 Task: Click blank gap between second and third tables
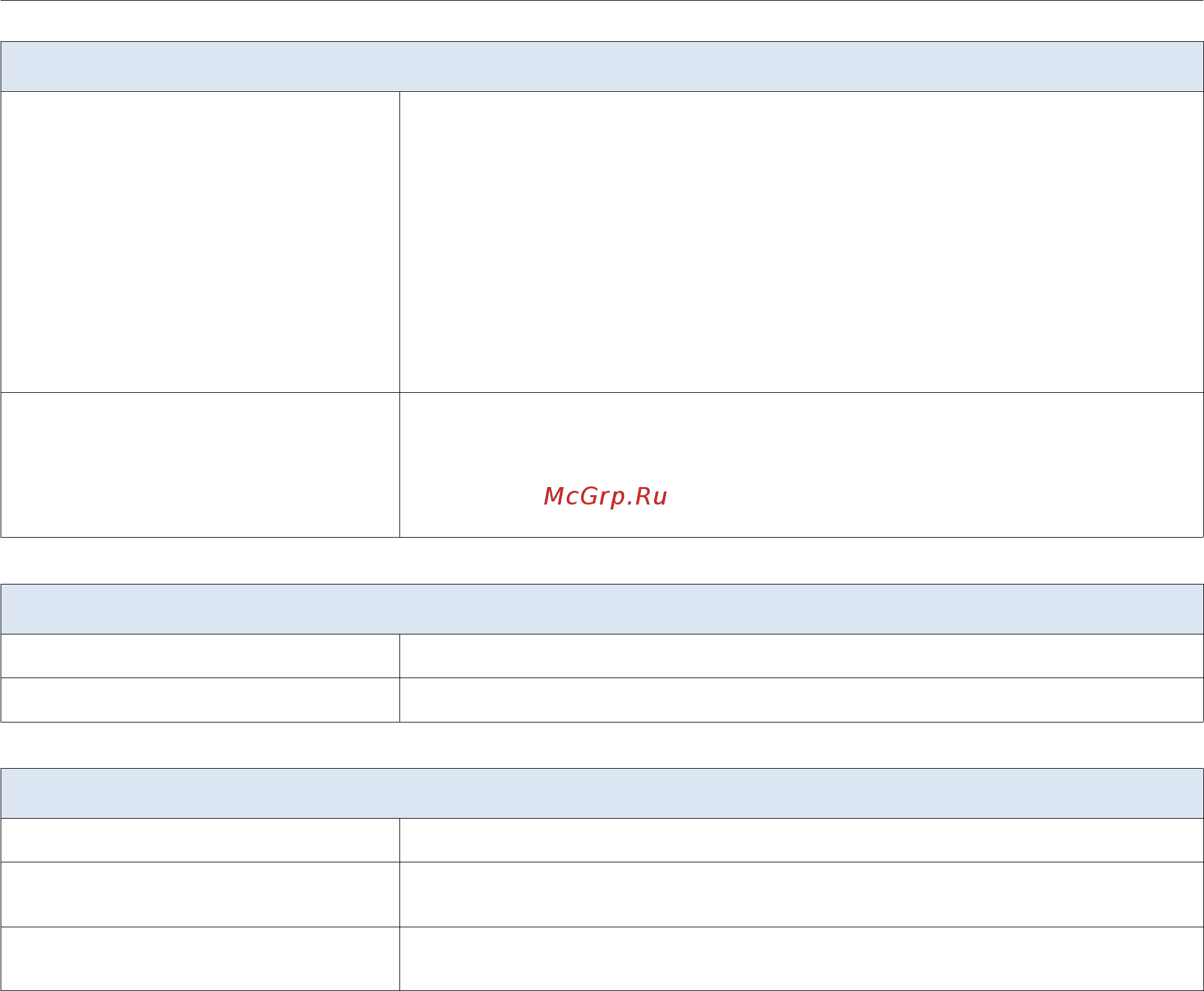click(602, 746)
